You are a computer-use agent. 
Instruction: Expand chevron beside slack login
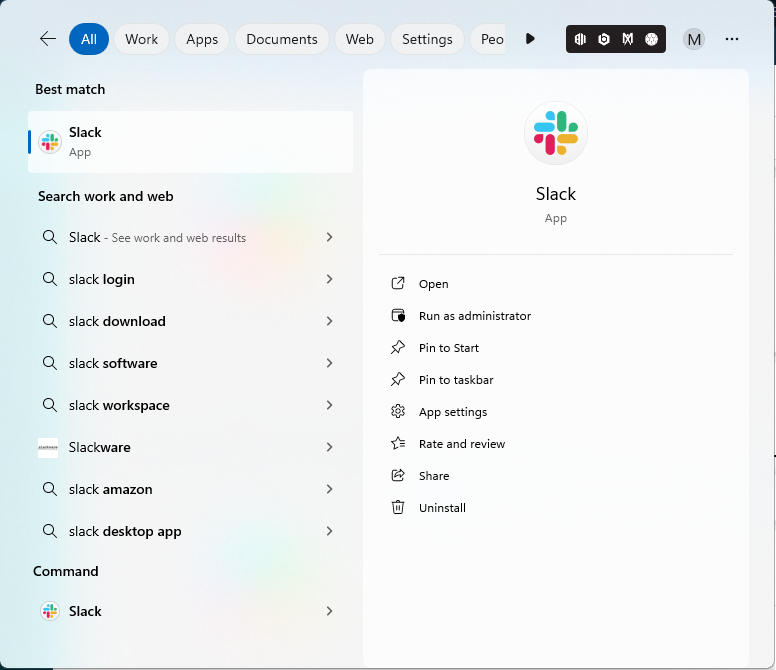[330, 280]
